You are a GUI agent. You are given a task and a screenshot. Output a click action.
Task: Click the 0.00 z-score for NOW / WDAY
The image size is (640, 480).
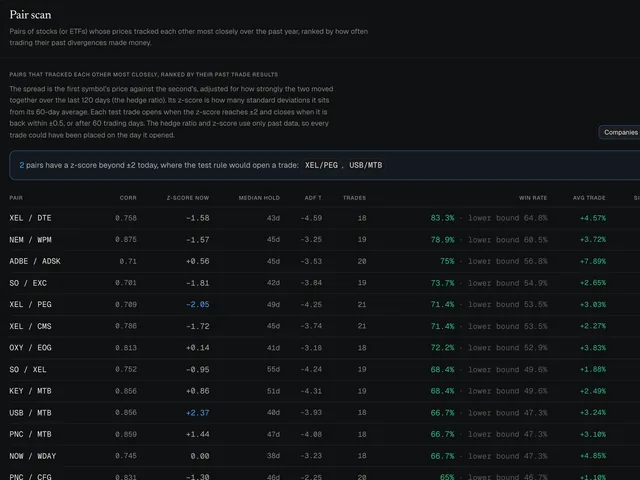click(x=200, y=456)
